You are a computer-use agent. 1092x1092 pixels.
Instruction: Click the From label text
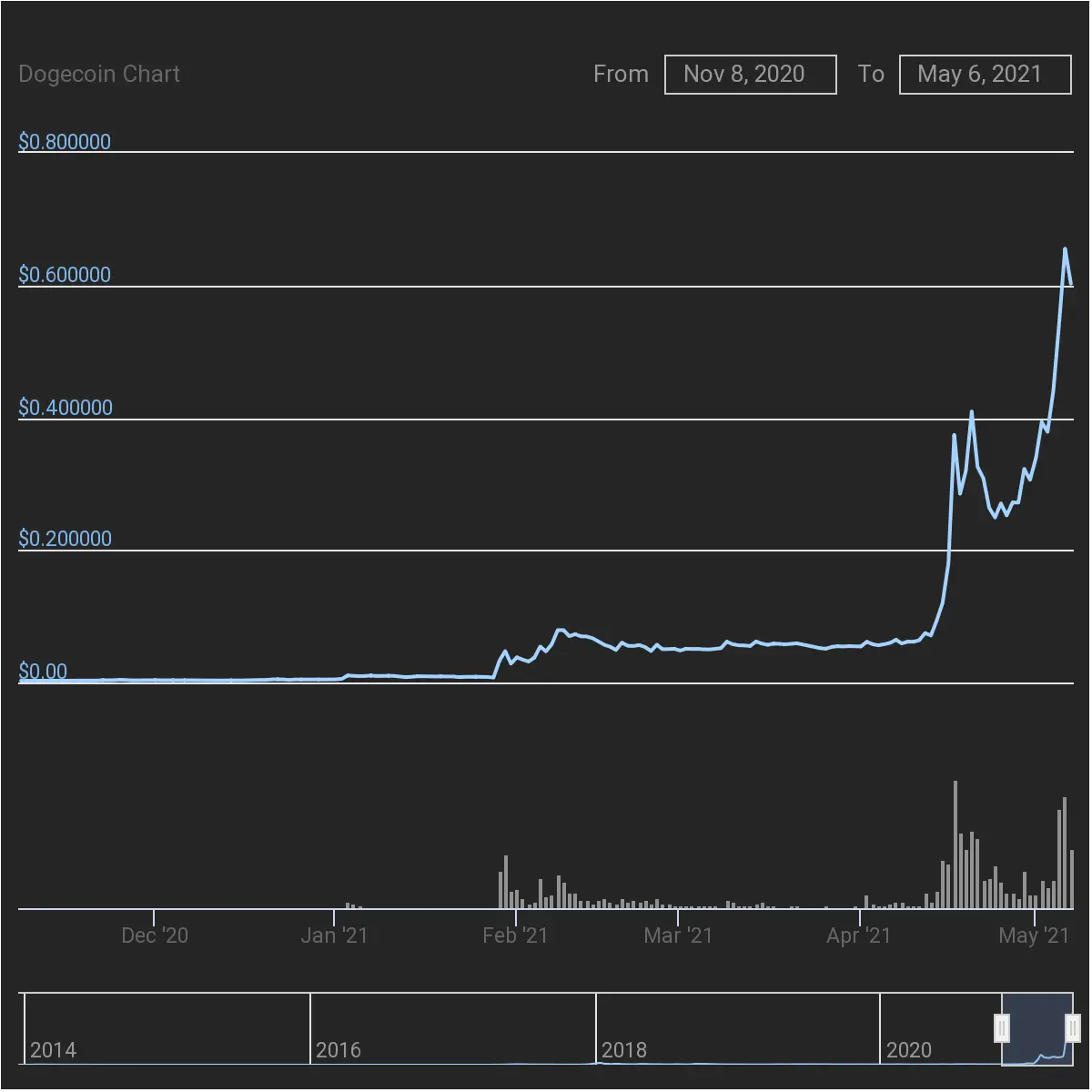[622, 75]
